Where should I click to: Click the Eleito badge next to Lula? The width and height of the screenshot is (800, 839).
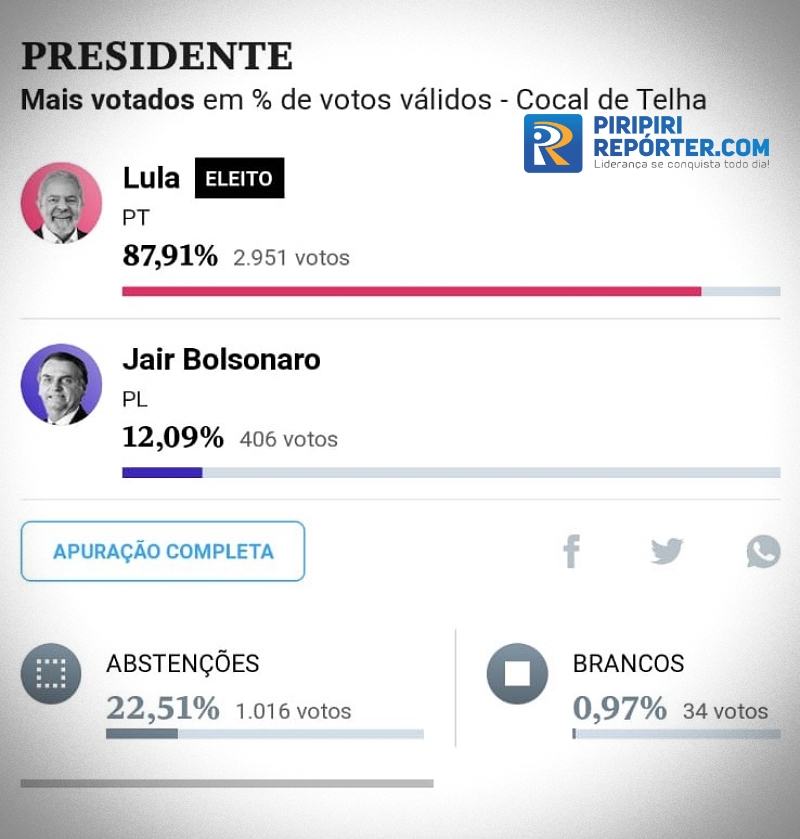pyautogui.click(x=239, y=179)
